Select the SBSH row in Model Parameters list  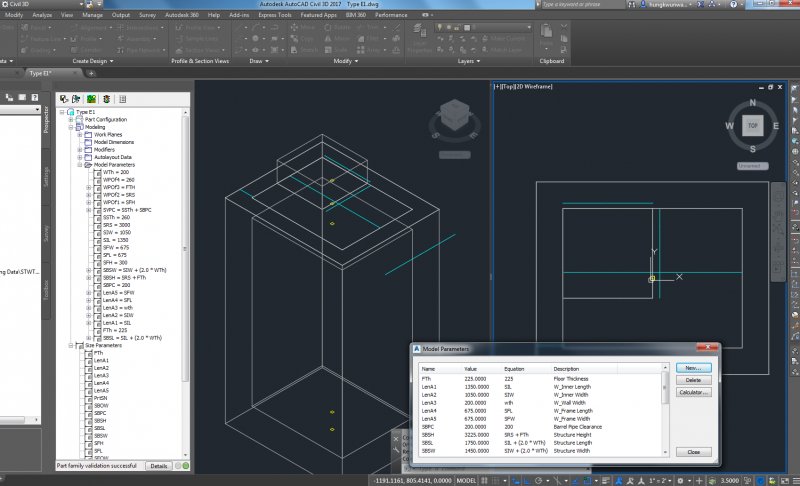tap(540, 435)
